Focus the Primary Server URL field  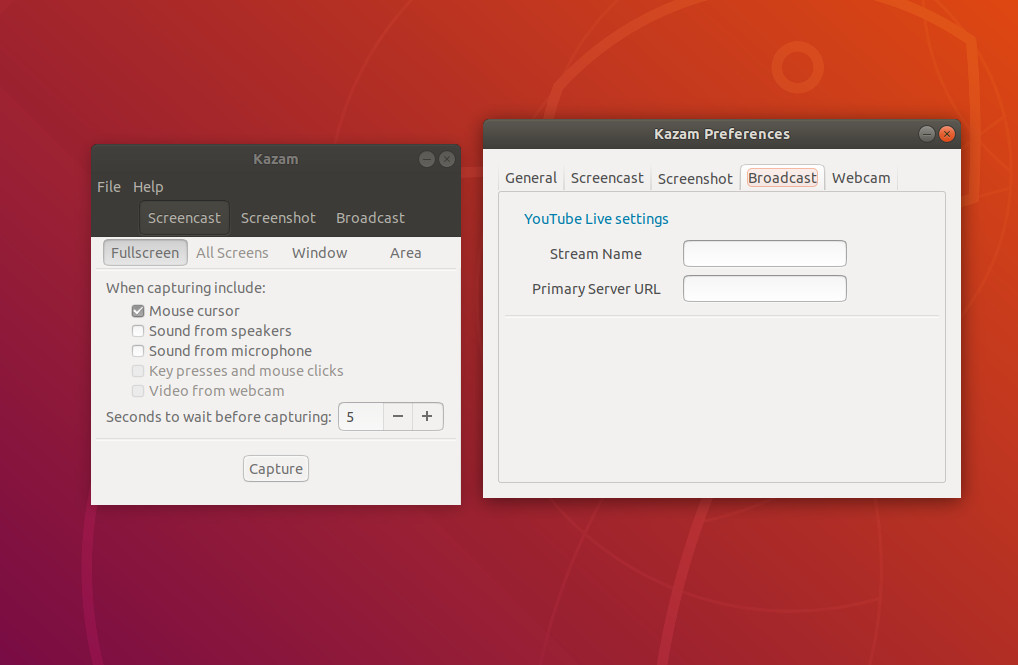click(x=764, y=289)
